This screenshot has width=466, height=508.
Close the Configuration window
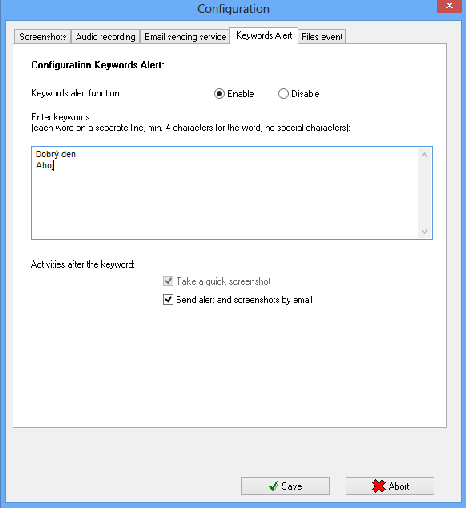point(449,6)
